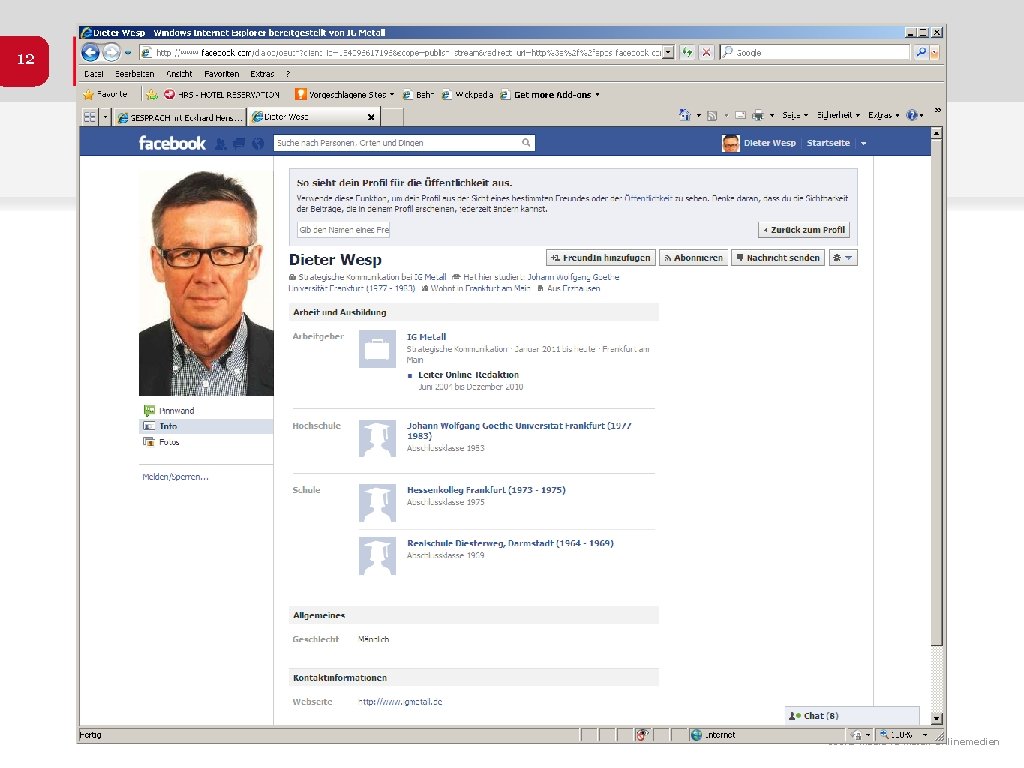
Task: Open the HRS - HOTEL RESERVATION bookmark
Action: 222,95
